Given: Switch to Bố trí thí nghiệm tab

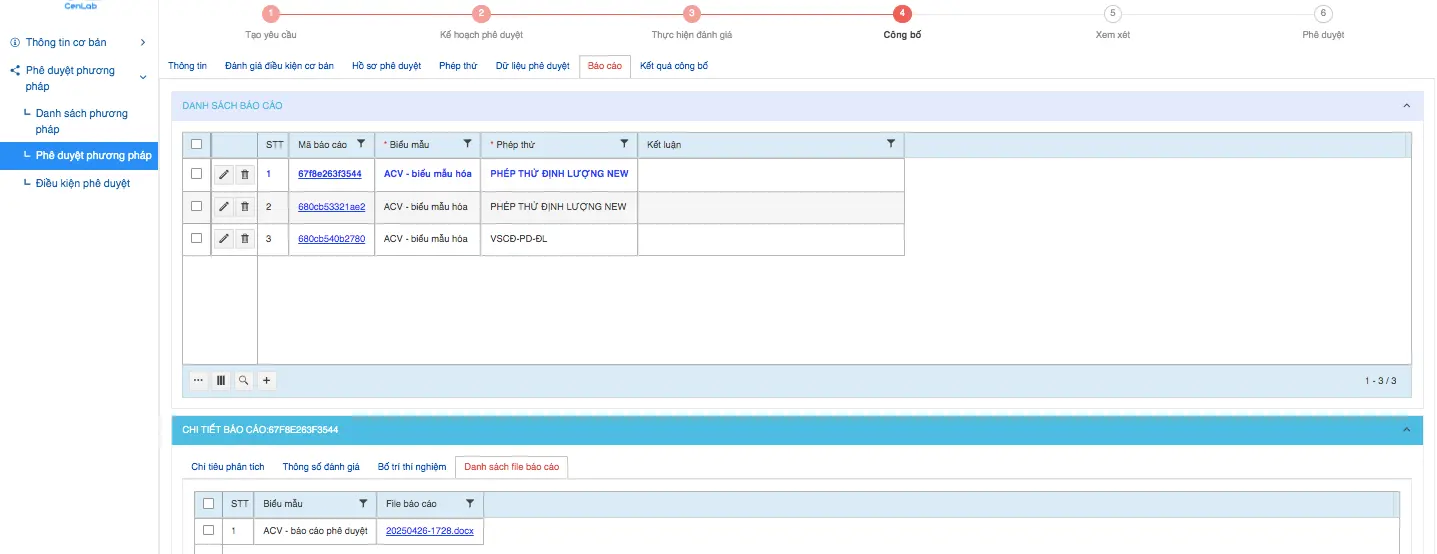Looking at the screenshot, I should click(411, 467).
